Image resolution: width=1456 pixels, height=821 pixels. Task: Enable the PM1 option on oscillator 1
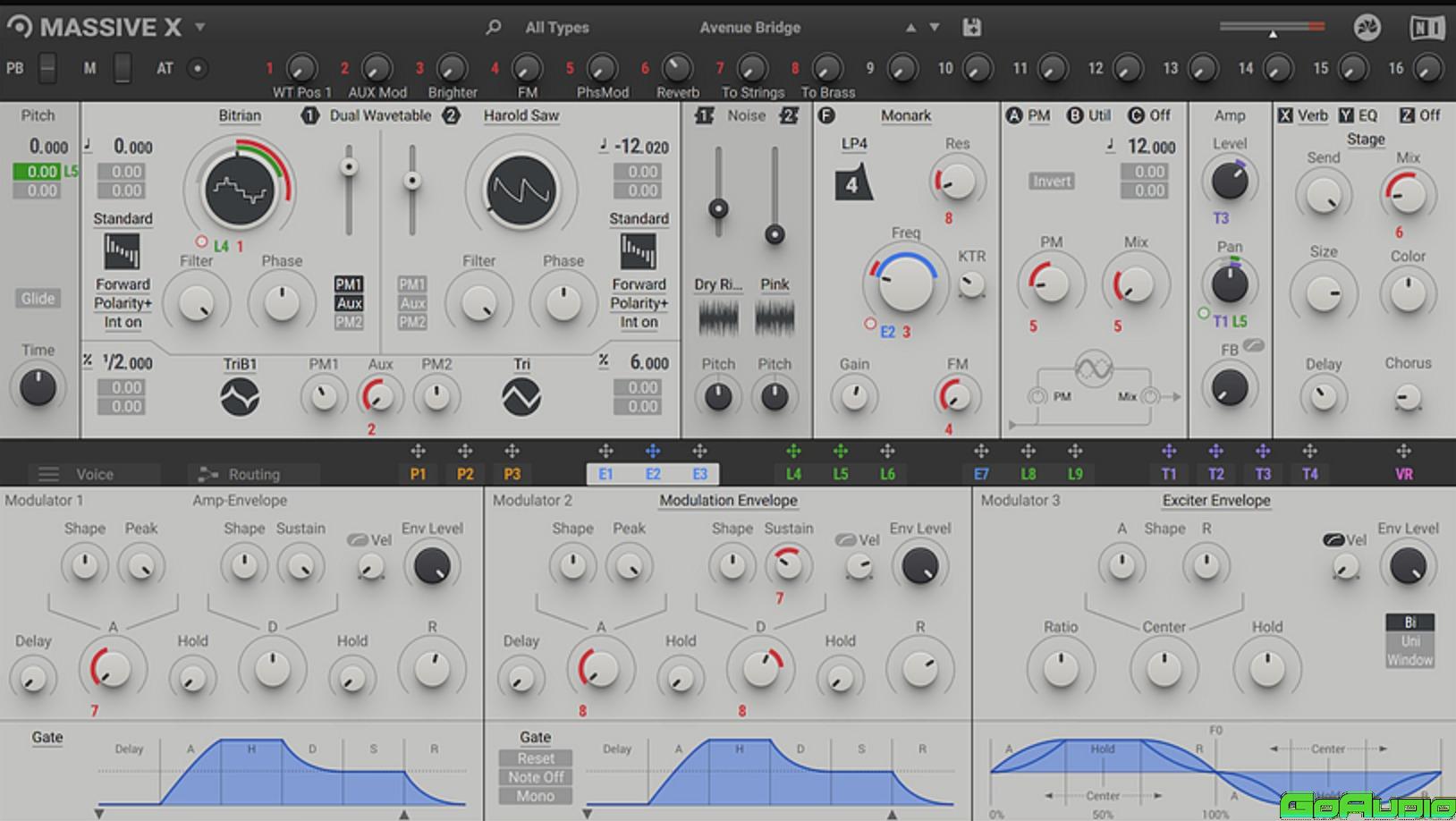348,284
